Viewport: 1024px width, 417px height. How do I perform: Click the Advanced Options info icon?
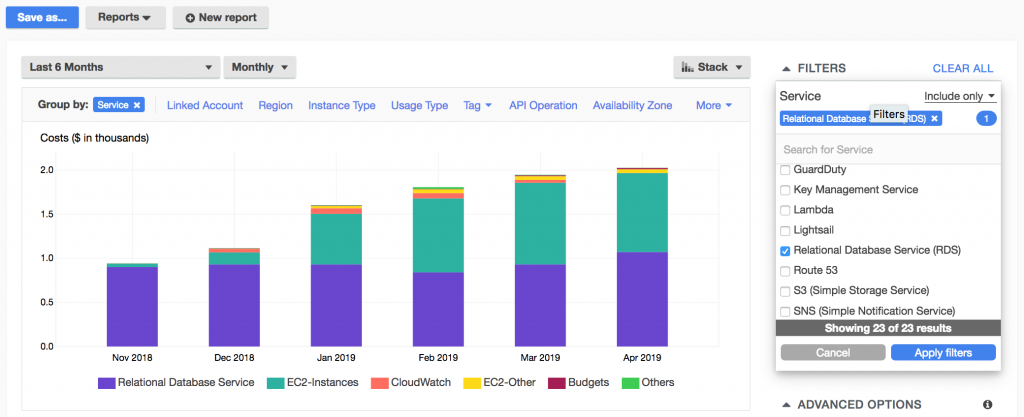pos(988,404)
